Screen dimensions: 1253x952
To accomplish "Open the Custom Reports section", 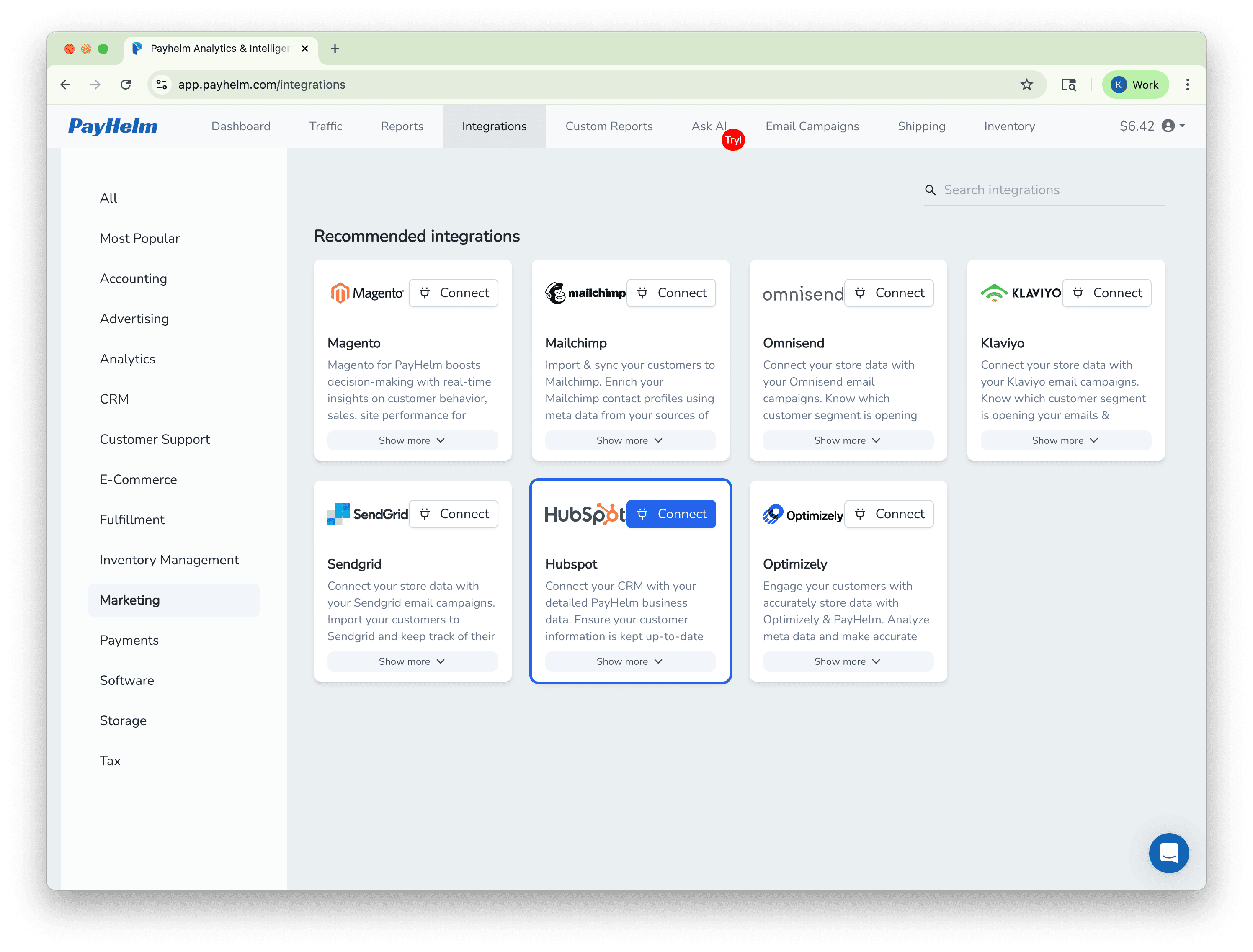I will click(x=608, y=126).
